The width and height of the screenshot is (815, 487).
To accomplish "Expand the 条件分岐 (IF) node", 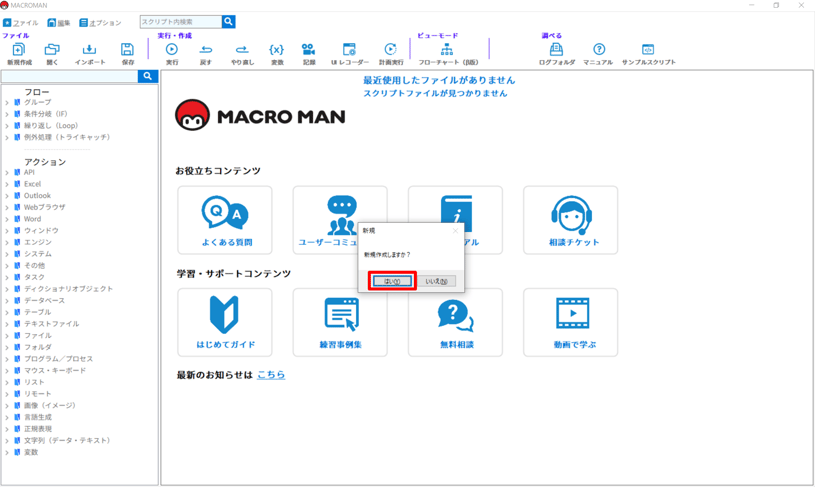I will pyautogui.click(x=7, y=114).
